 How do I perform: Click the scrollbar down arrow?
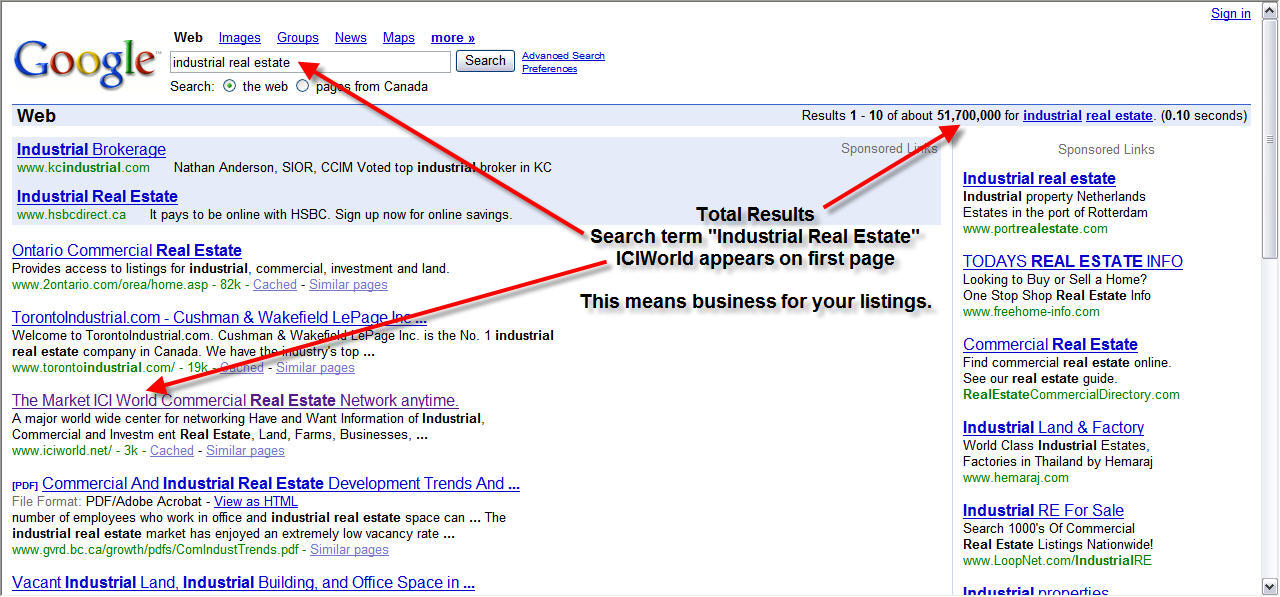1270,586
